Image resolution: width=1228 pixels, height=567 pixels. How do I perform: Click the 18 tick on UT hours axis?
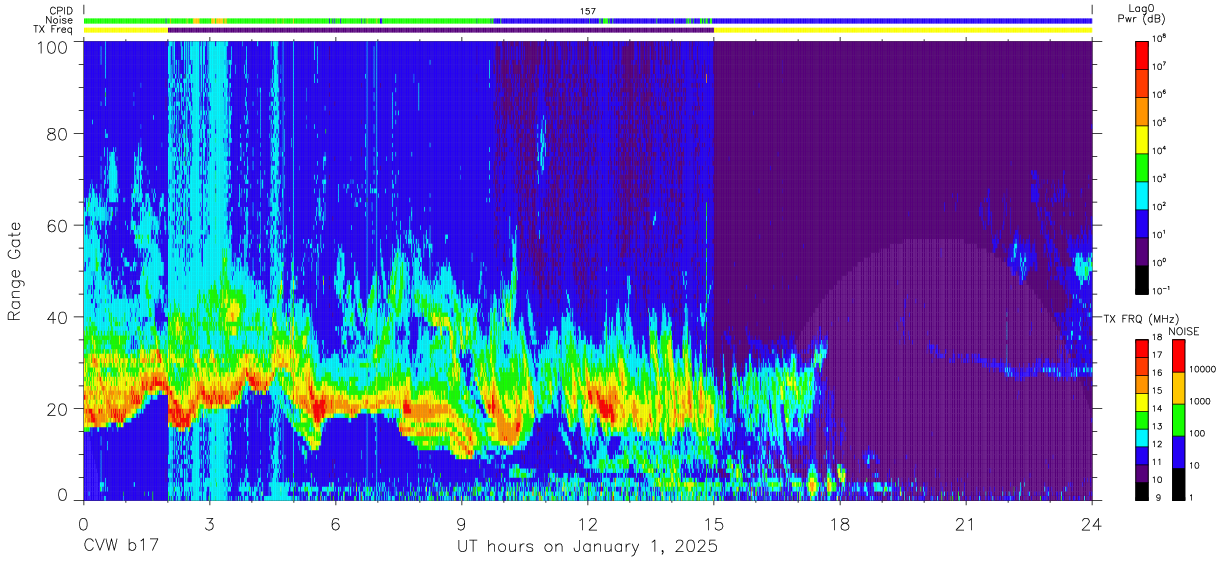tap(839, 523)
